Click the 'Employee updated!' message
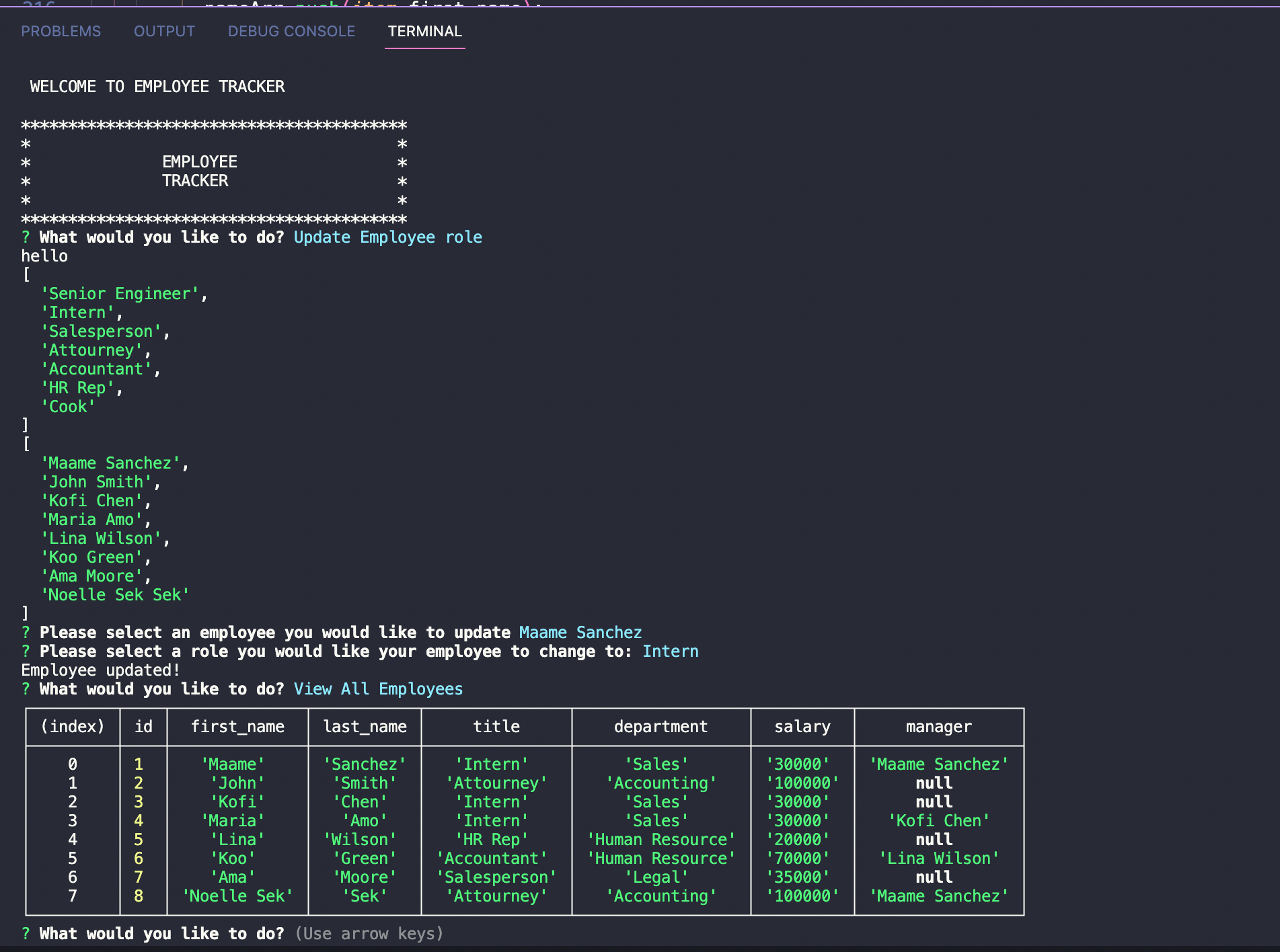Screen dimensions: 1280x952 101,670
